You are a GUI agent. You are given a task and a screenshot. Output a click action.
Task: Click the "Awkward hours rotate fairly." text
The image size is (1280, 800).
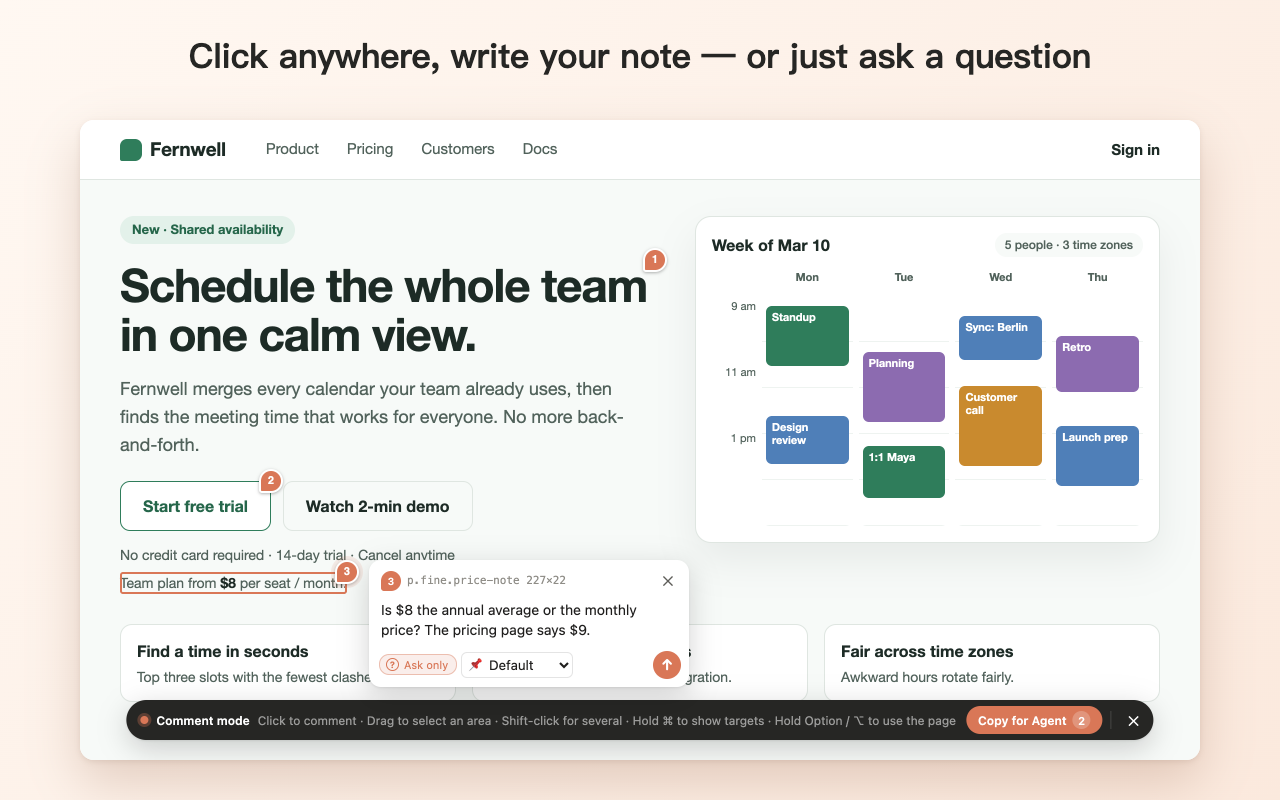927,677
